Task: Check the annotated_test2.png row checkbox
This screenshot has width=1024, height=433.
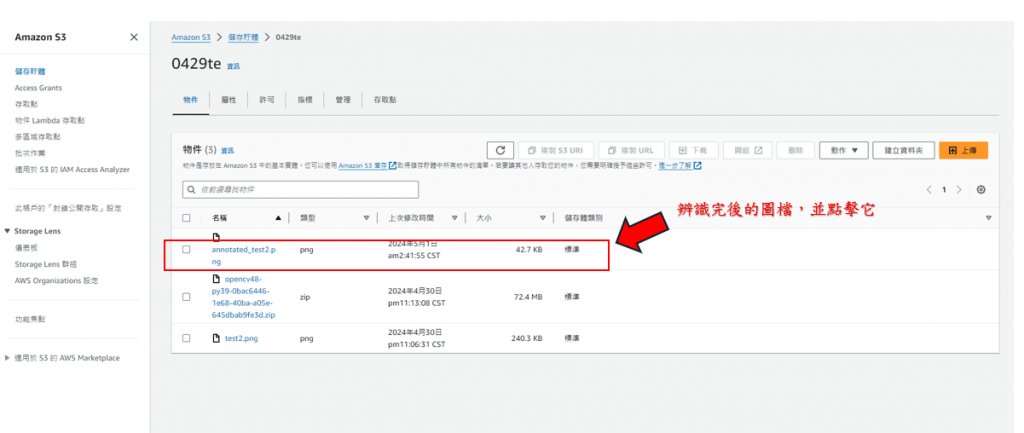Action: pyautogui.click(x=187, y=249)
